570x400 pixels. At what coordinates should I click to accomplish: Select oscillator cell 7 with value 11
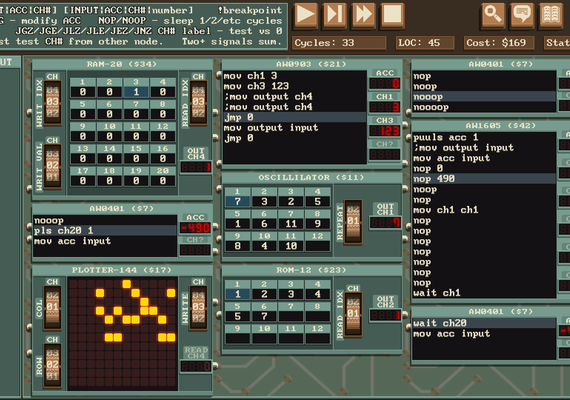click(291, 224)
